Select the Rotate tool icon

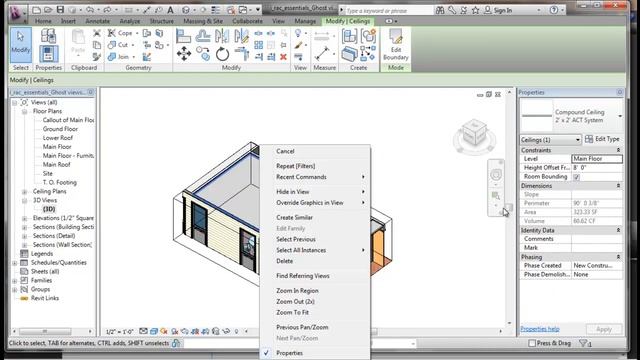coord(222,54)
